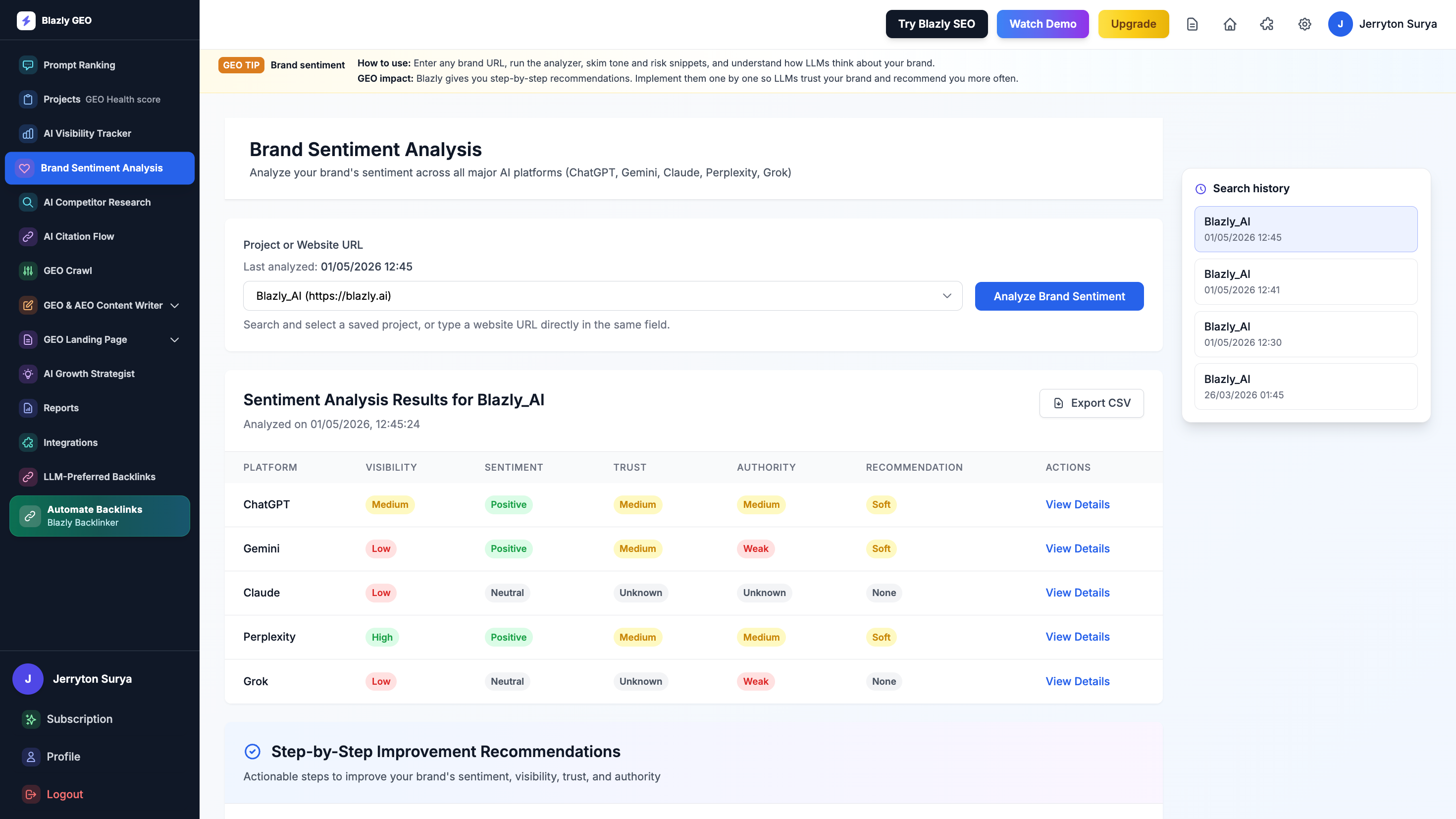The width and height of the screenshot is (1456, 819).
Task: View Details for Perplexity row
Action: click(1077, 637)
